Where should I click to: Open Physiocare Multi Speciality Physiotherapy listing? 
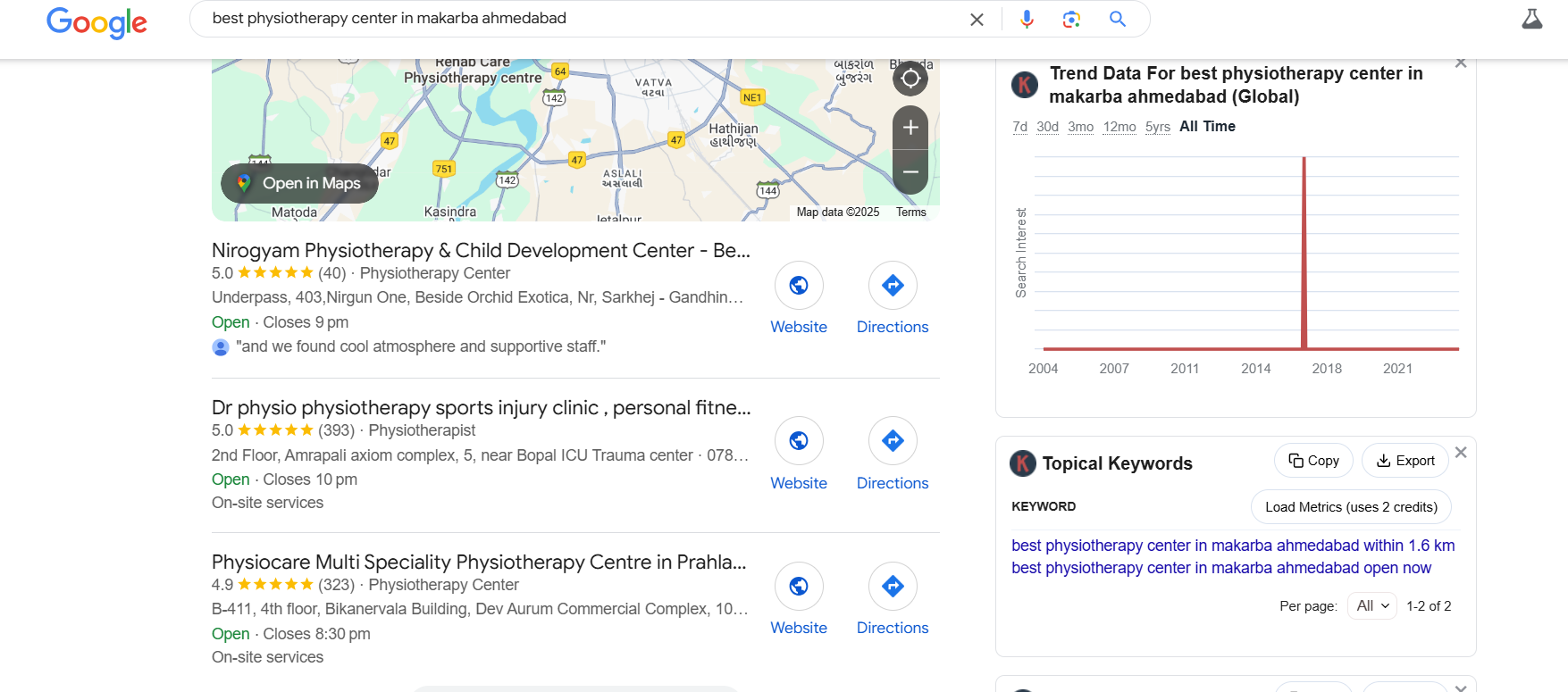[x=479, y=563]
